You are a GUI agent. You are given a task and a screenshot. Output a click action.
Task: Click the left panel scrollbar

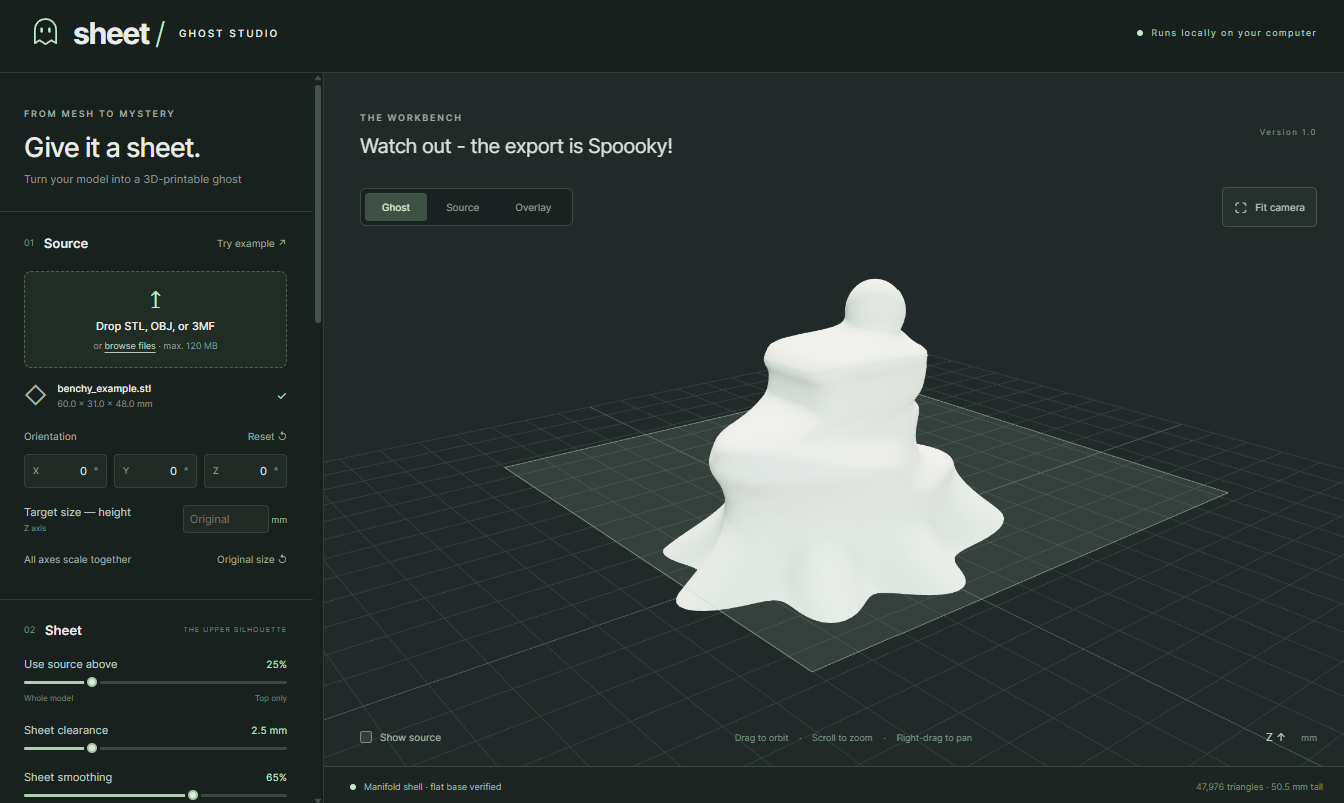click(x=318, y=203)
